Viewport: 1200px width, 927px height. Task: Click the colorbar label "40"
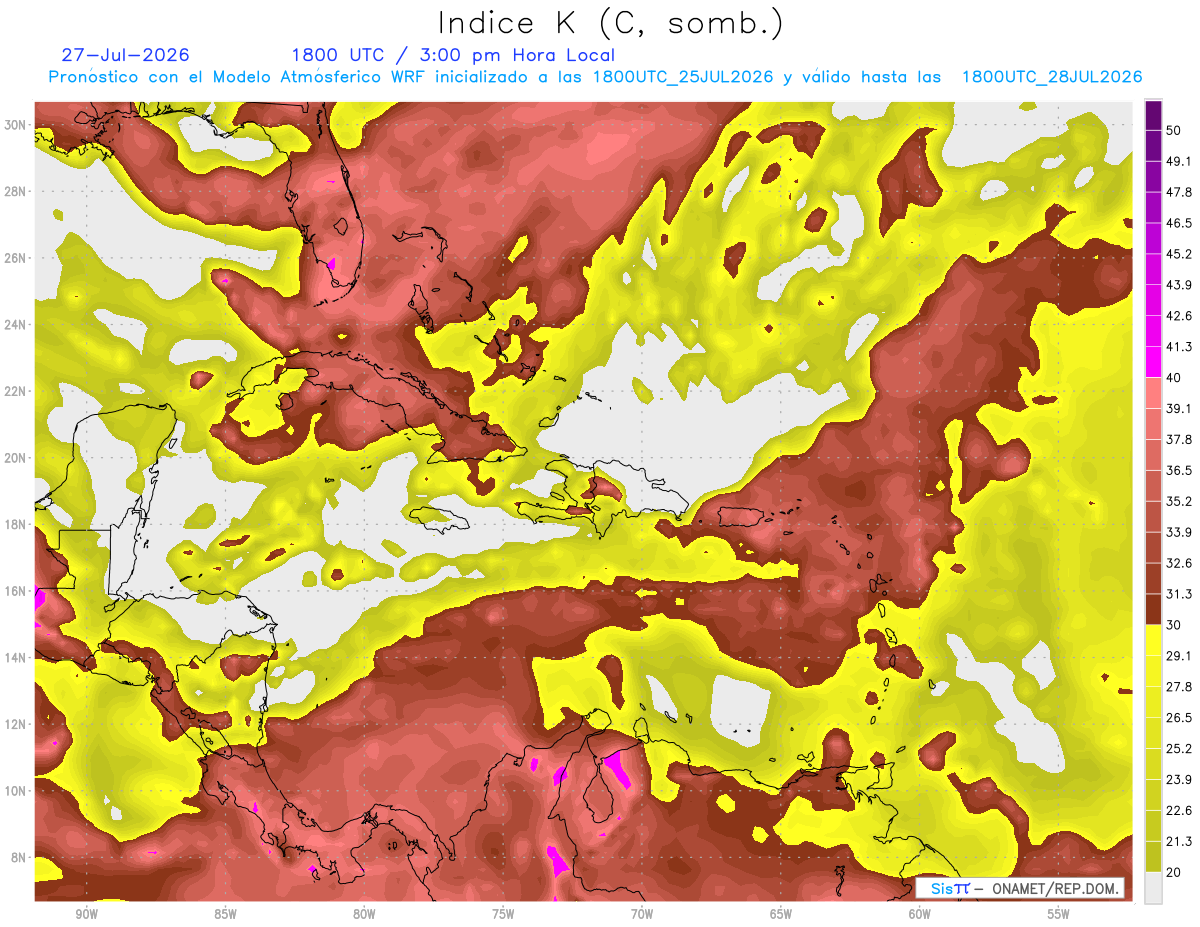[x=1175, y=378]
